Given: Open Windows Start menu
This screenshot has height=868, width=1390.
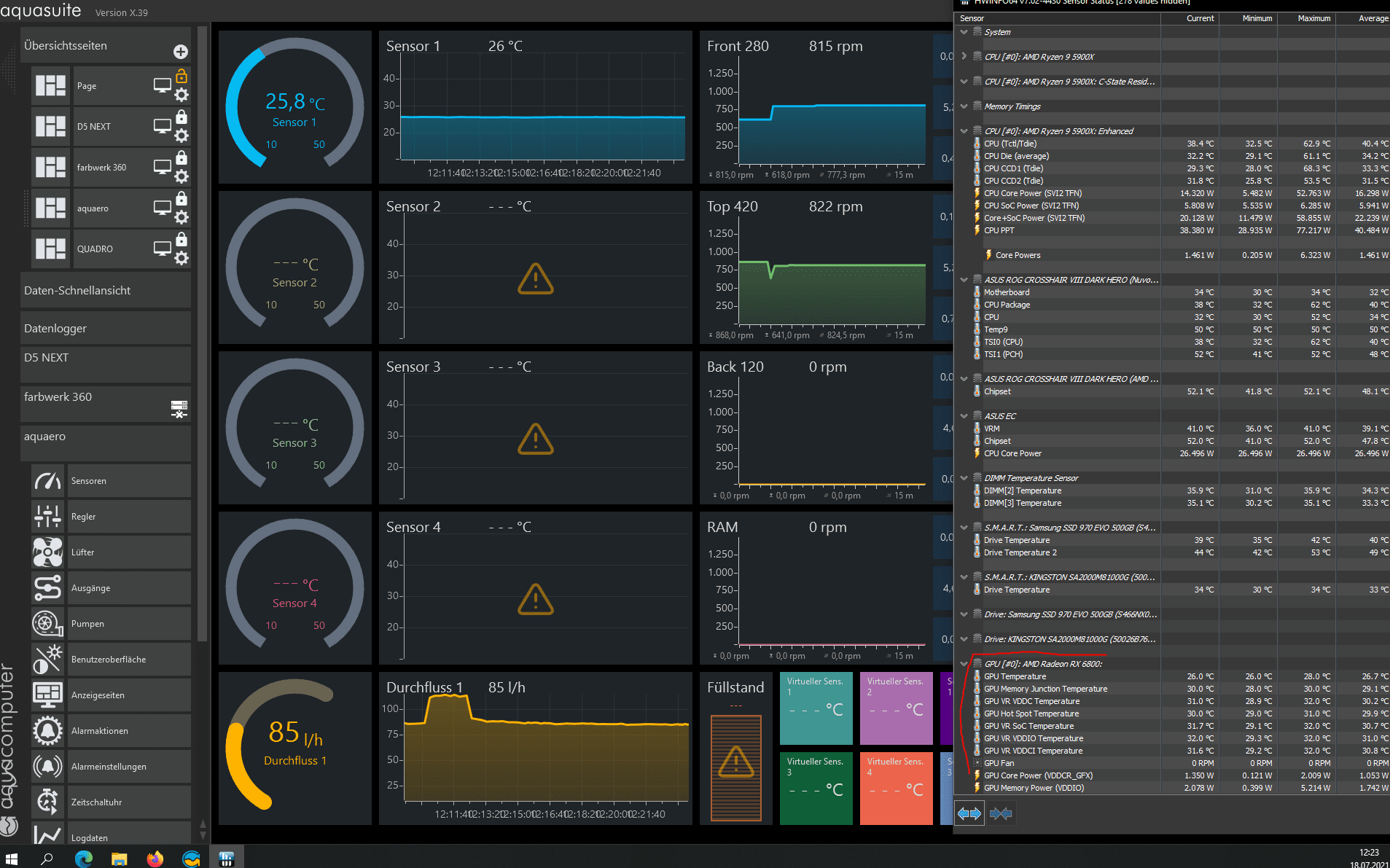Looking at the screenshot, I should (12, 858).
